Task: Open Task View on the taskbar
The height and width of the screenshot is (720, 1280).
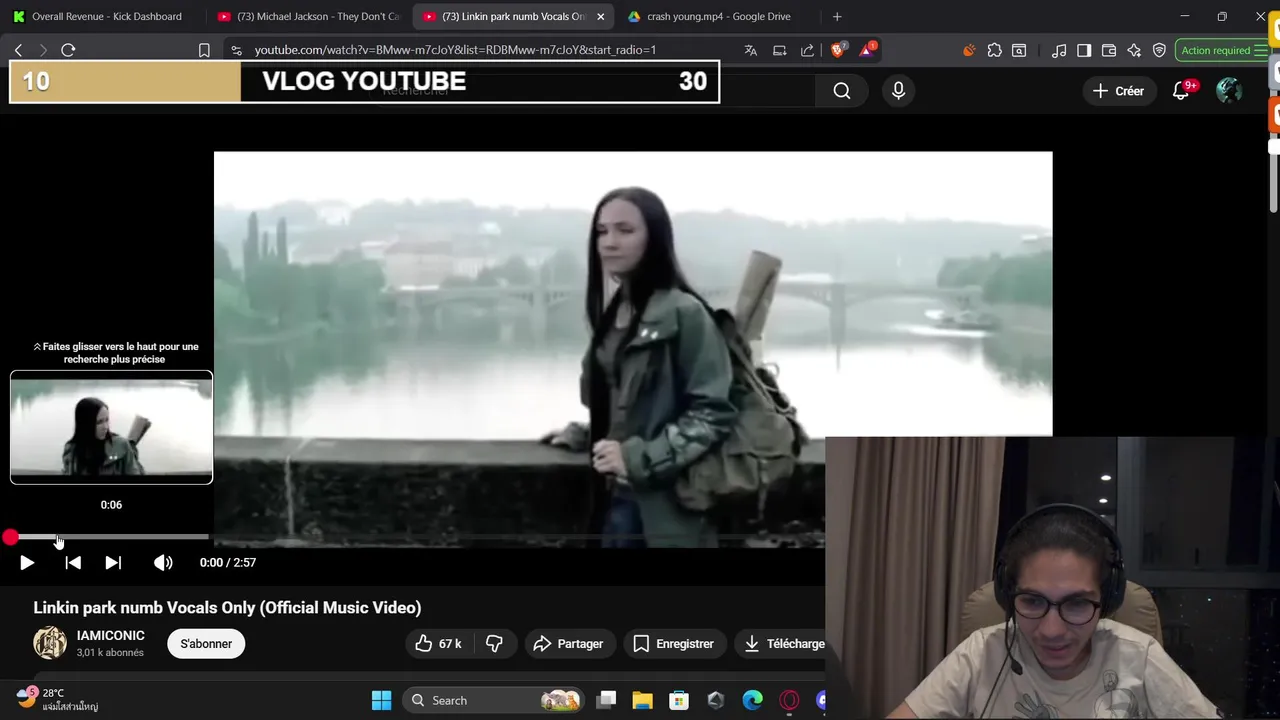Action: click(x=606, y=700)
